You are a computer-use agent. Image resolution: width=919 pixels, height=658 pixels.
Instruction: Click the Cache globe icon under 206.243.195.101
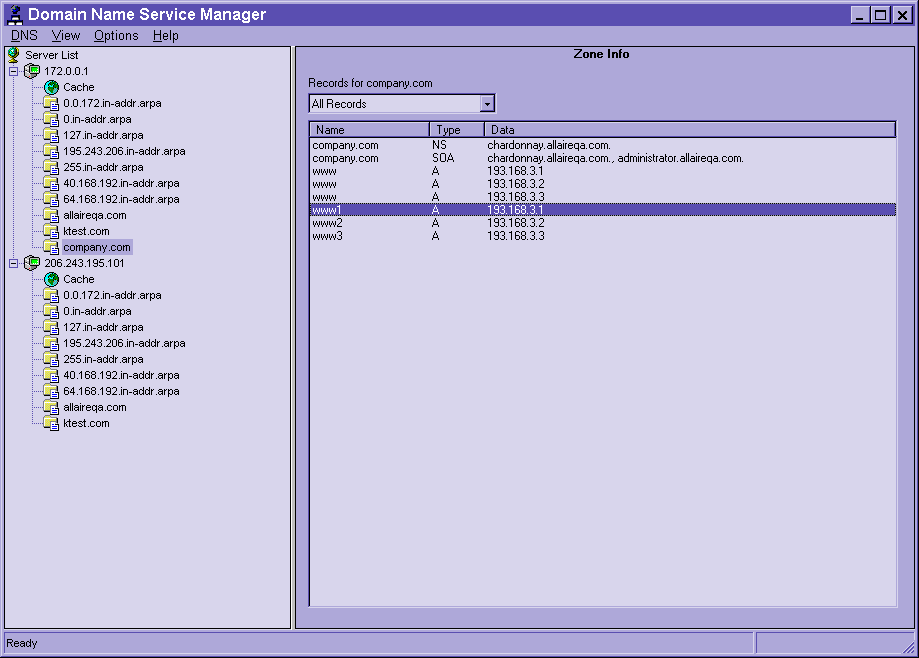click(51, 279)
